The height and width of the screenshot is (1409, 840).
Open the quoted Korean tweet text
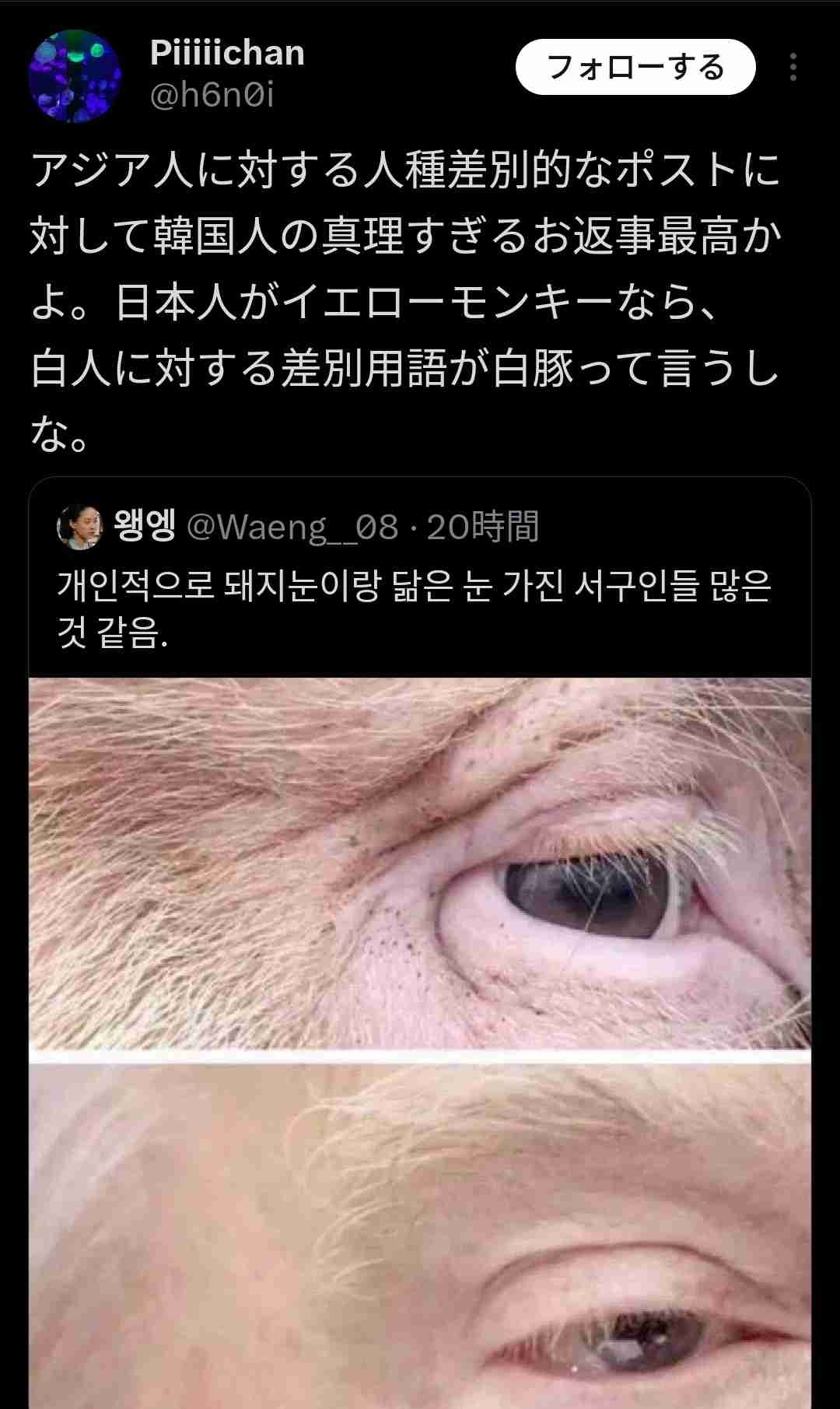414,608
